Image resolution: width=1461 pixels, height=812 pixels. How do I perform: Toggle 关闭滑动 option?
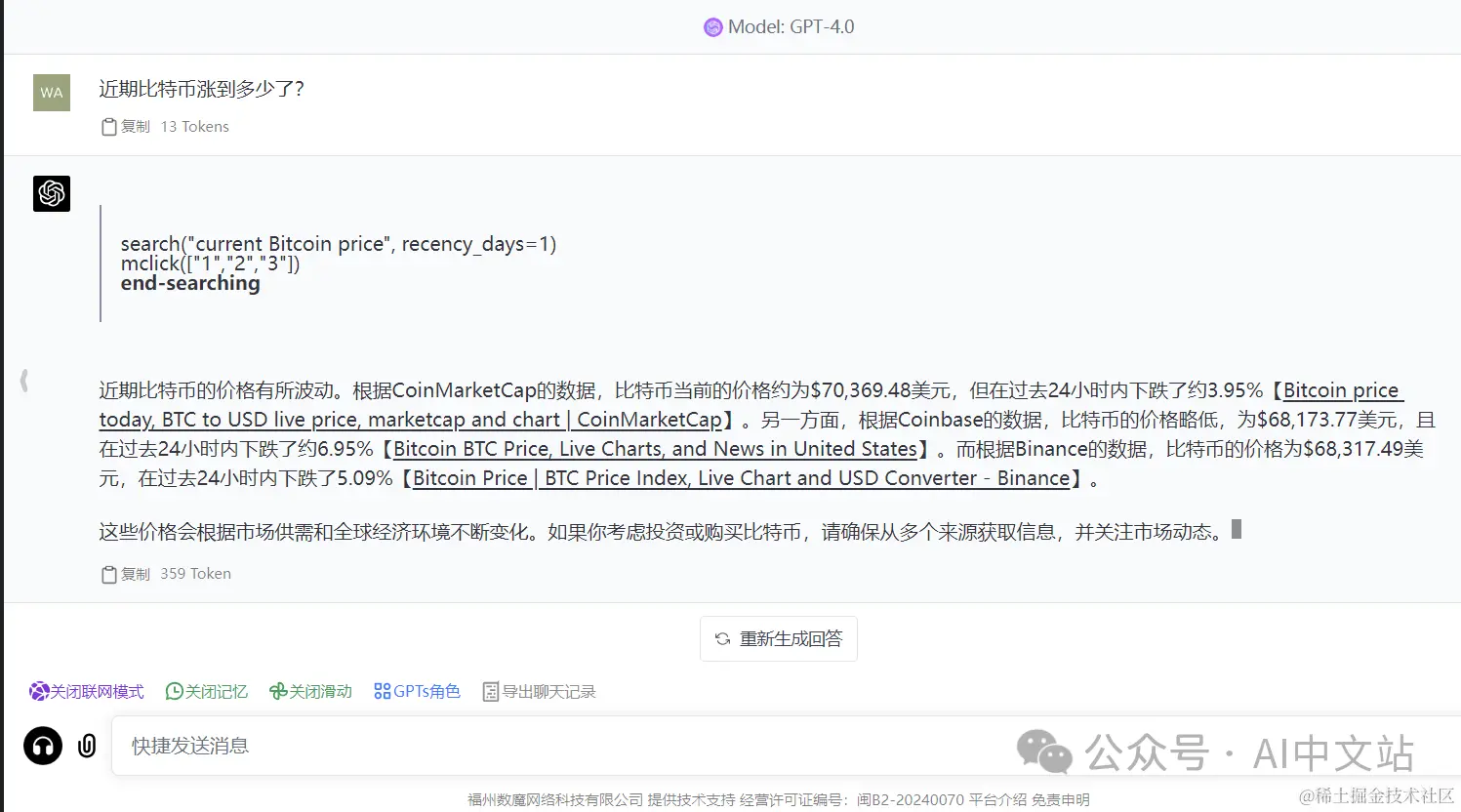[x=310, y=691]
